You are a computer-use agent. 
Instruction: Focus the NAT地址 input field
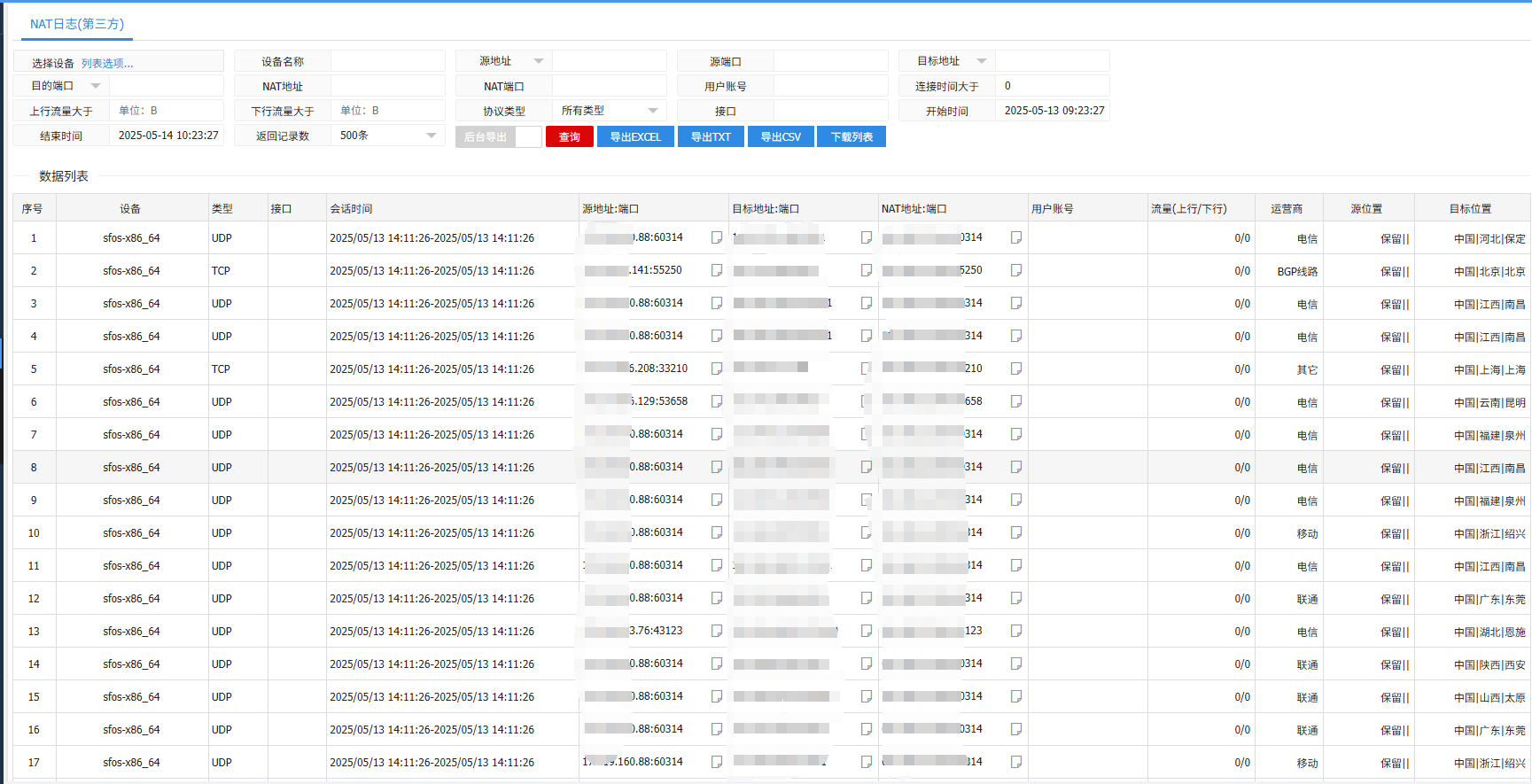click(388, 86)
